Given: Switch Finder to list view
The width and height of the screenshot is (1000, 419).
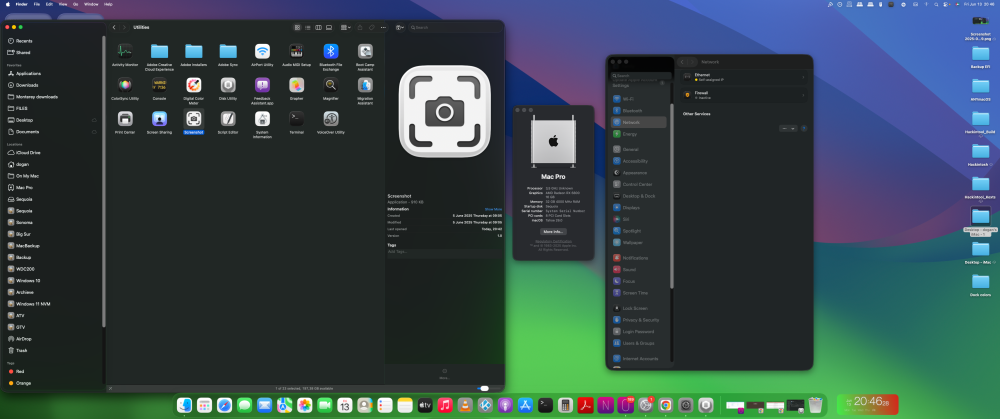Looking at the screenshot, I should pos(308,27).
